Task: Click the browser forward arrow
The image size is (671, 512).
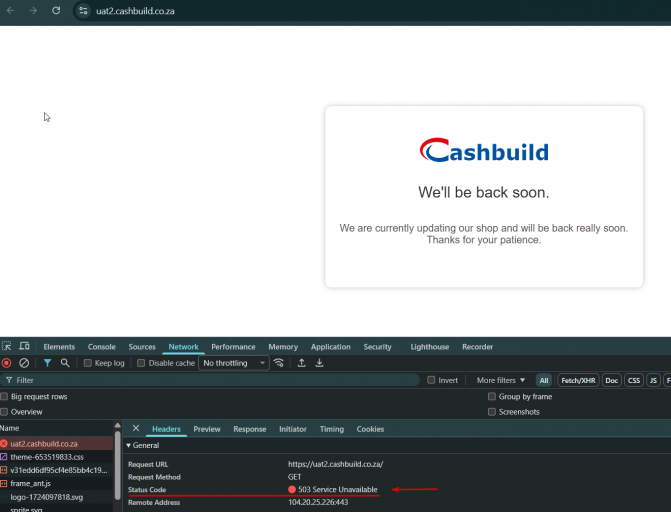Action: [x=33, y=11]
